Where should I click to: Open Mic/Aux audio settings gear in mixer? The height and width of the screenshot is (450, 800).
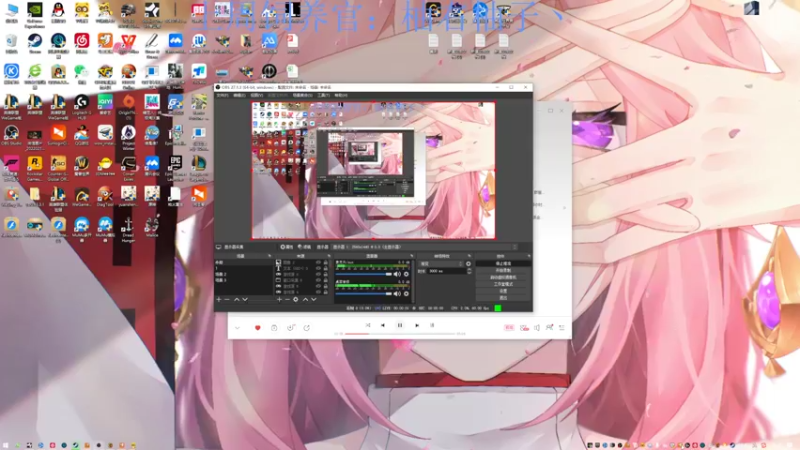(406, 274)
